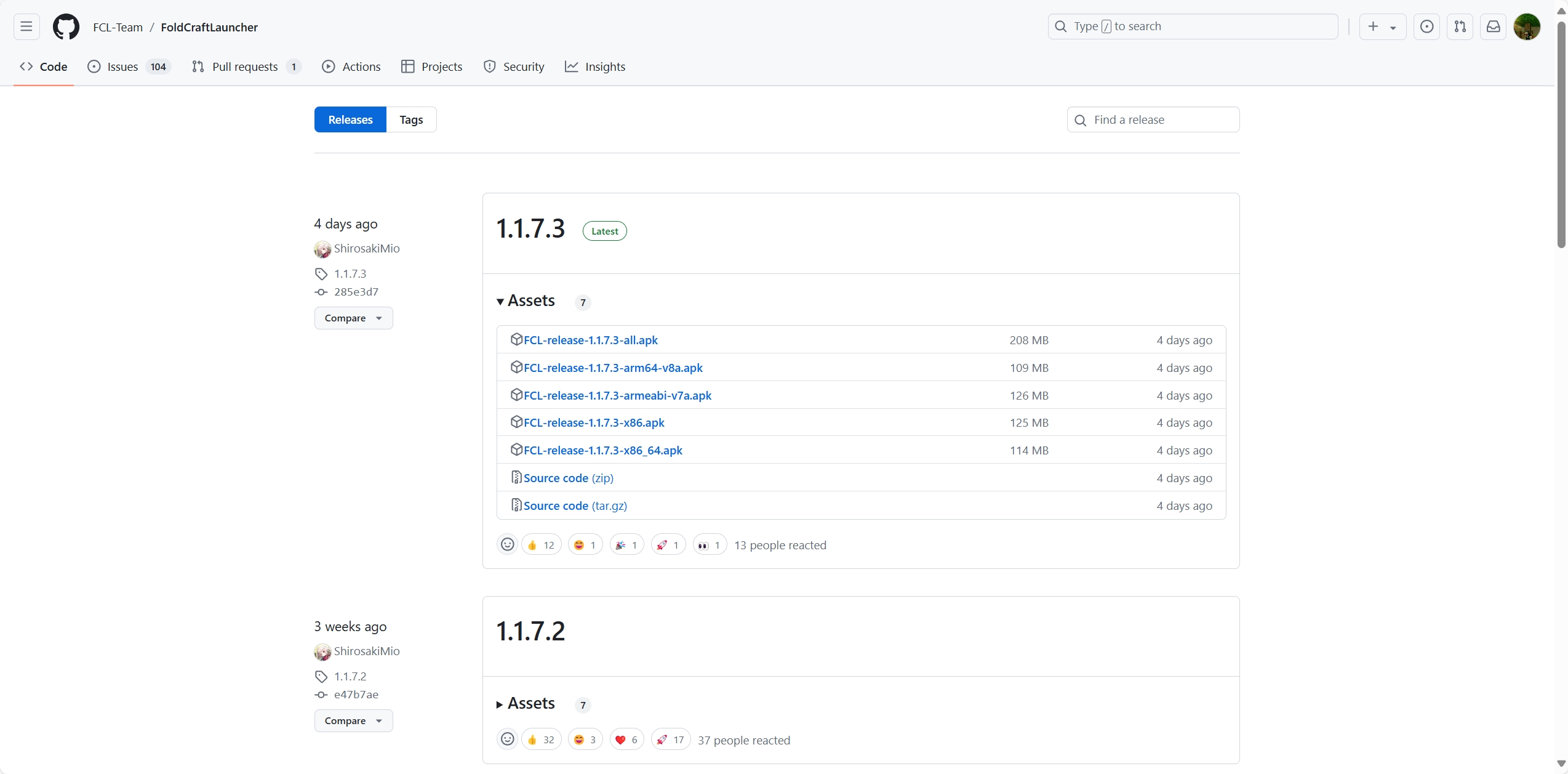Toggle rocket reaction on release 1.1.7.2
The width and height of the screenshot is (1568, 774).
[670, 740]
